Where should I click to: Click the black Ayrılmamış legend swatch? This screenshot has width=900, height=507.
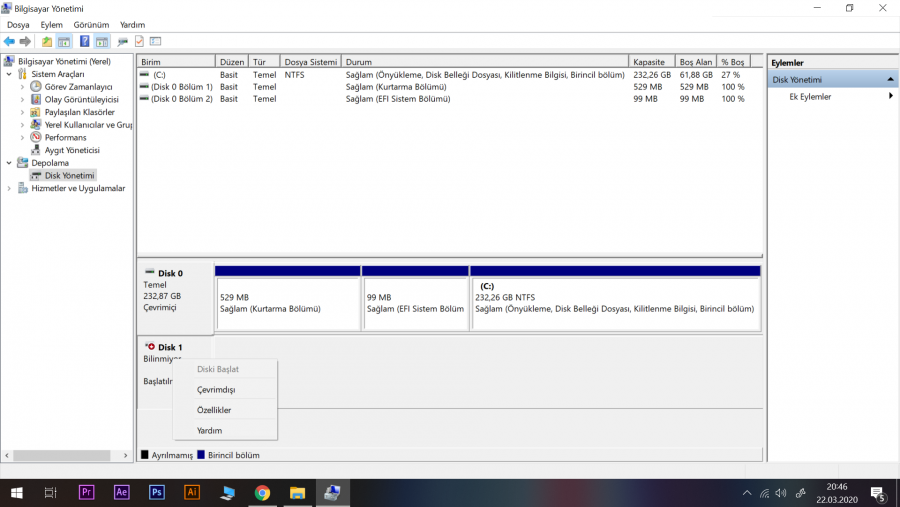(x=145, y=455)
